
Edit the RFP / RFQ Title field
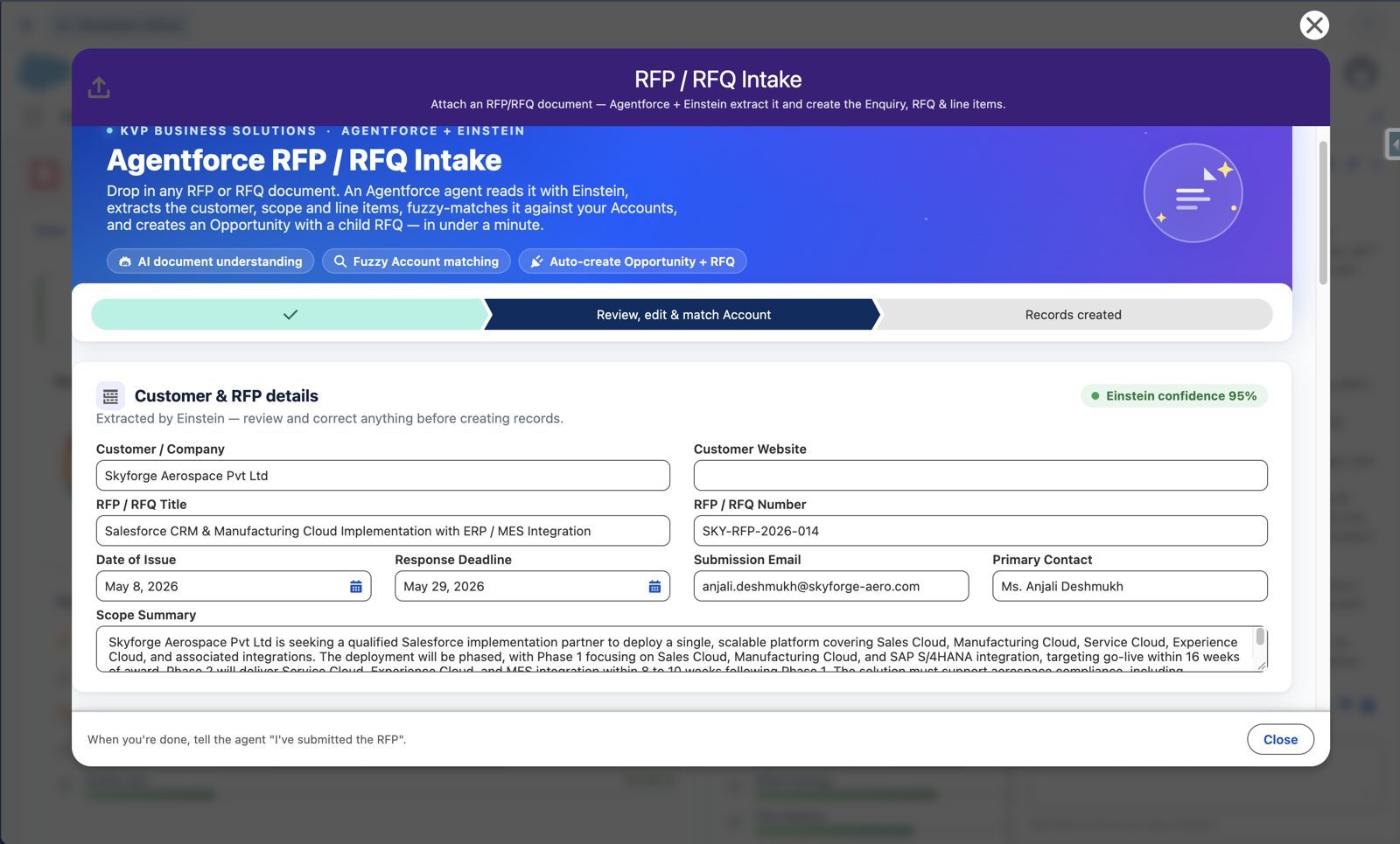click(383, 531)
